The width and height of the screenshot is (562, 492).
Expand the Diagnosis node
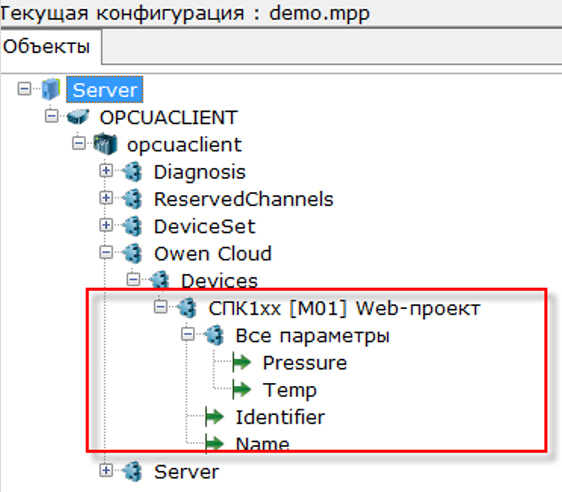click(x=106, y=171)
